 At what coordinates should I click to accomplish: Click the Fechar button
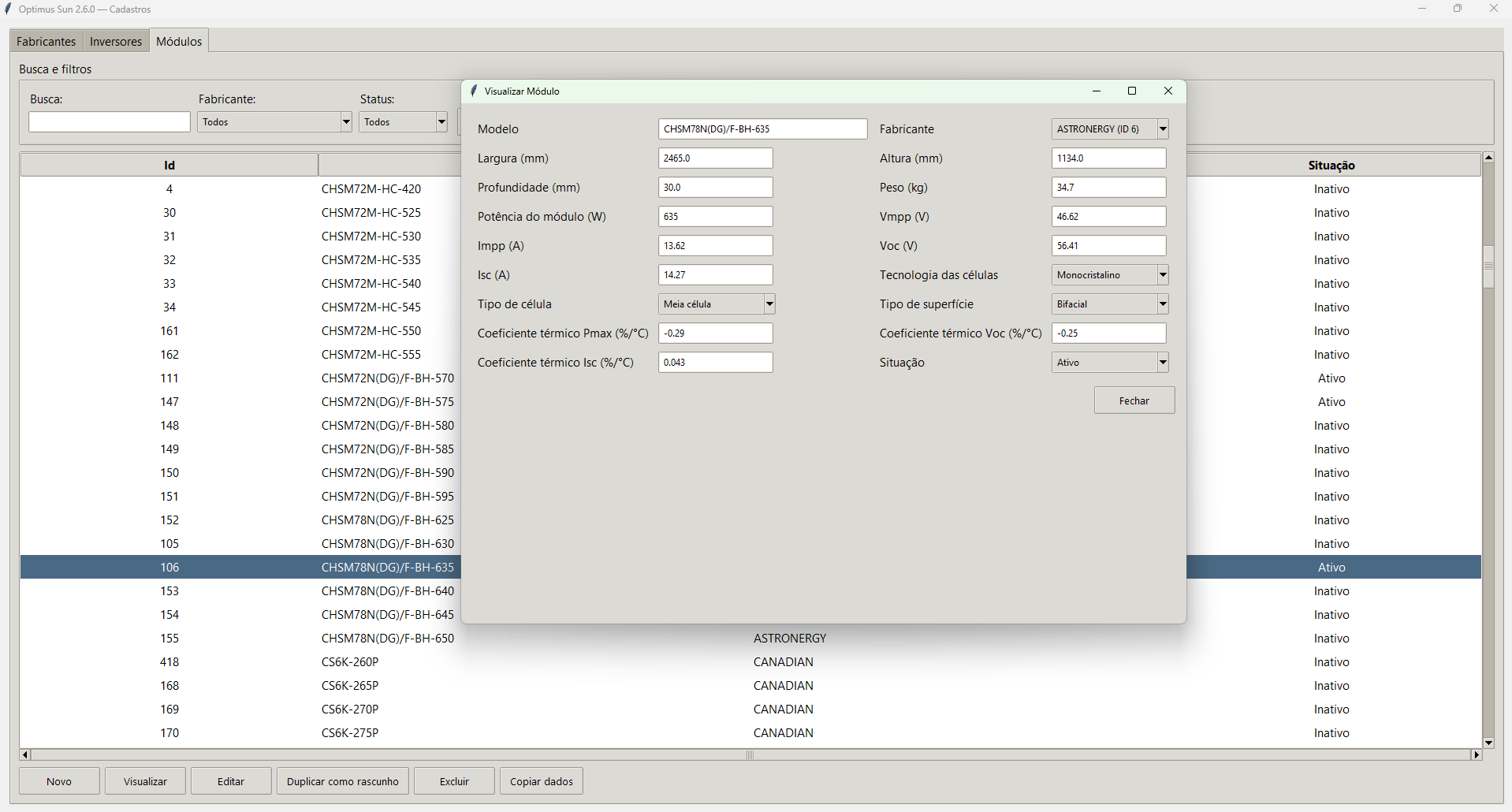[x=1134, y=400]
